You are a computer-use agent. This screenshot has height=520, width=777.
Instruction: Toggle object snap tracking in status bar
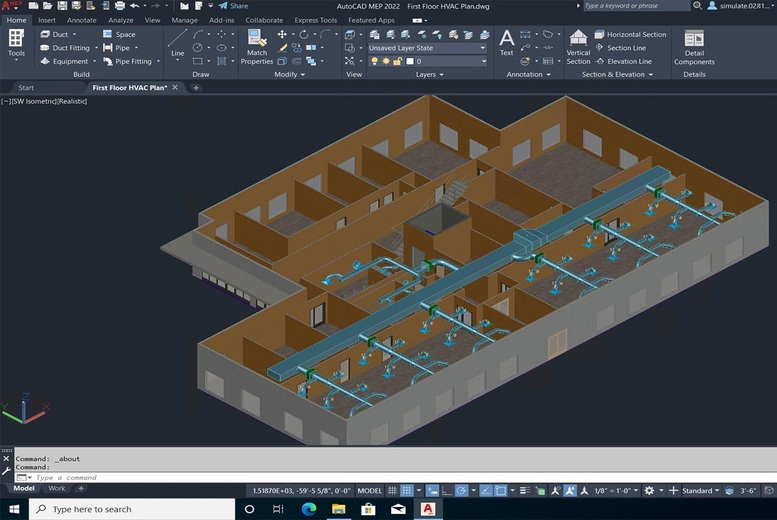486,491
